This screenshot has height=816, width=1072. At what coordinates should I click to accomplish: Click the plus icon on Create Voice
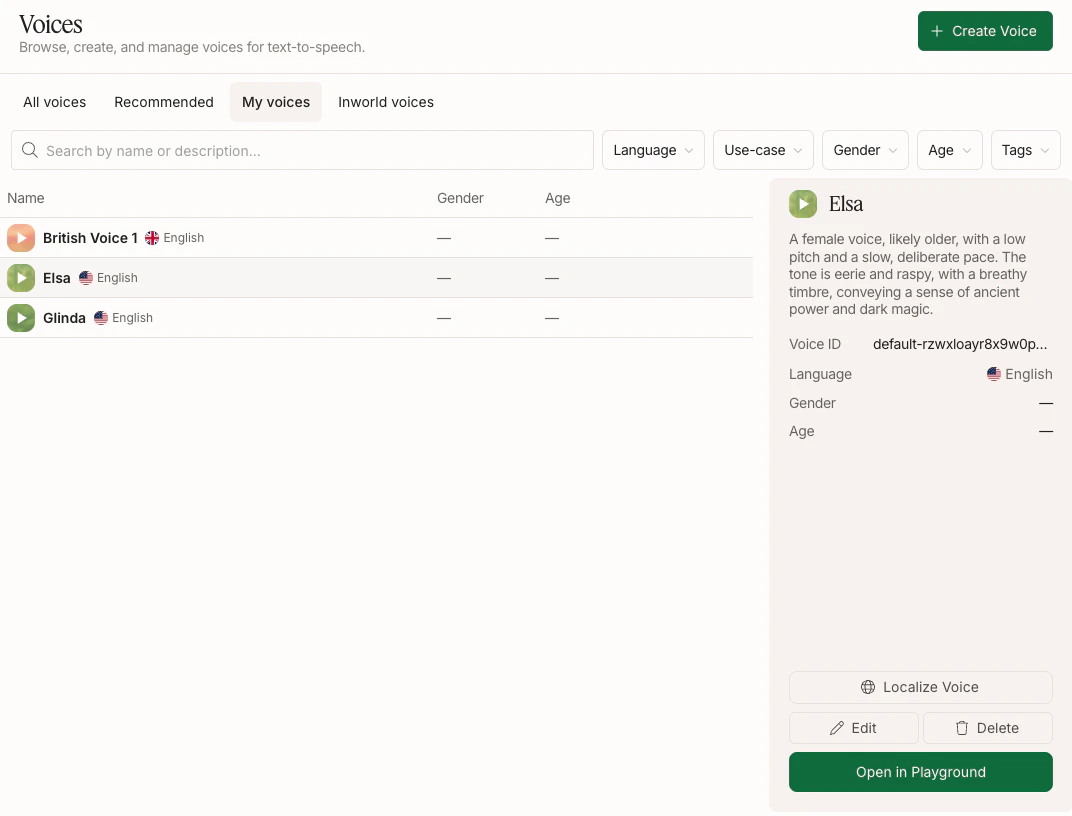(x=935, y=31)
